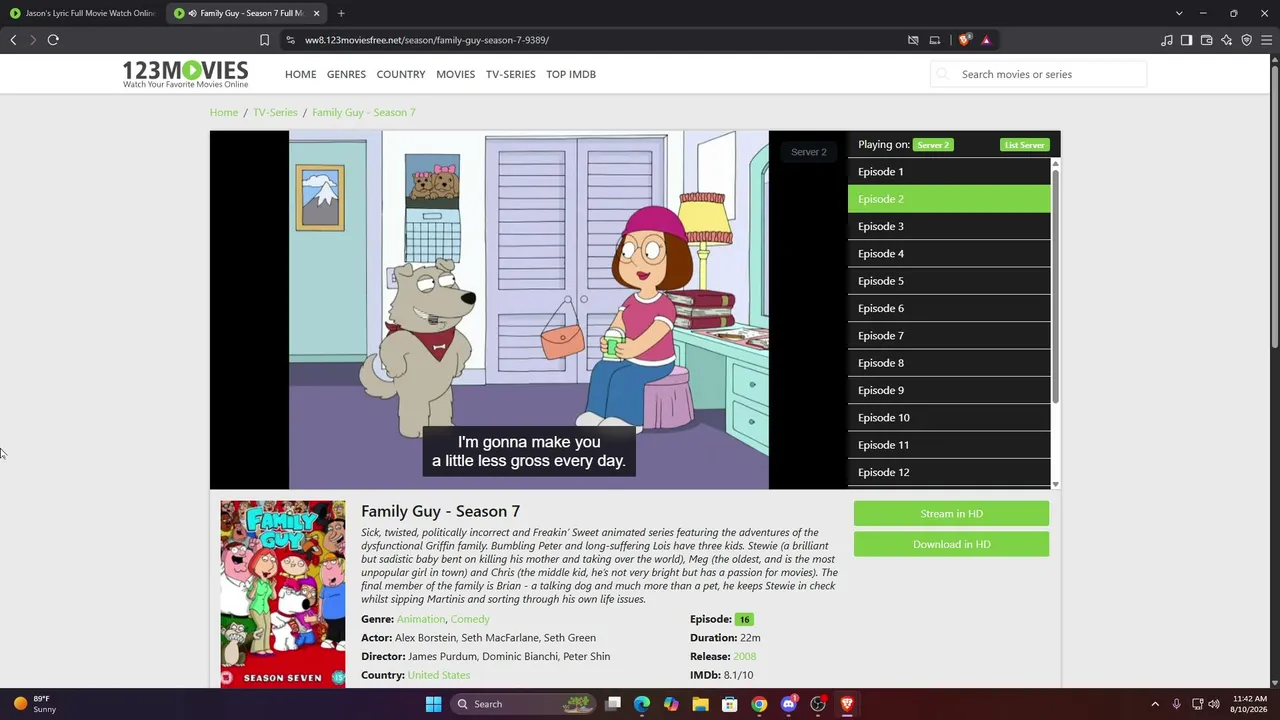Choose Episode 7 in the episode list
This screenshot has height=720, width=1280.
(x=949, y=336)
